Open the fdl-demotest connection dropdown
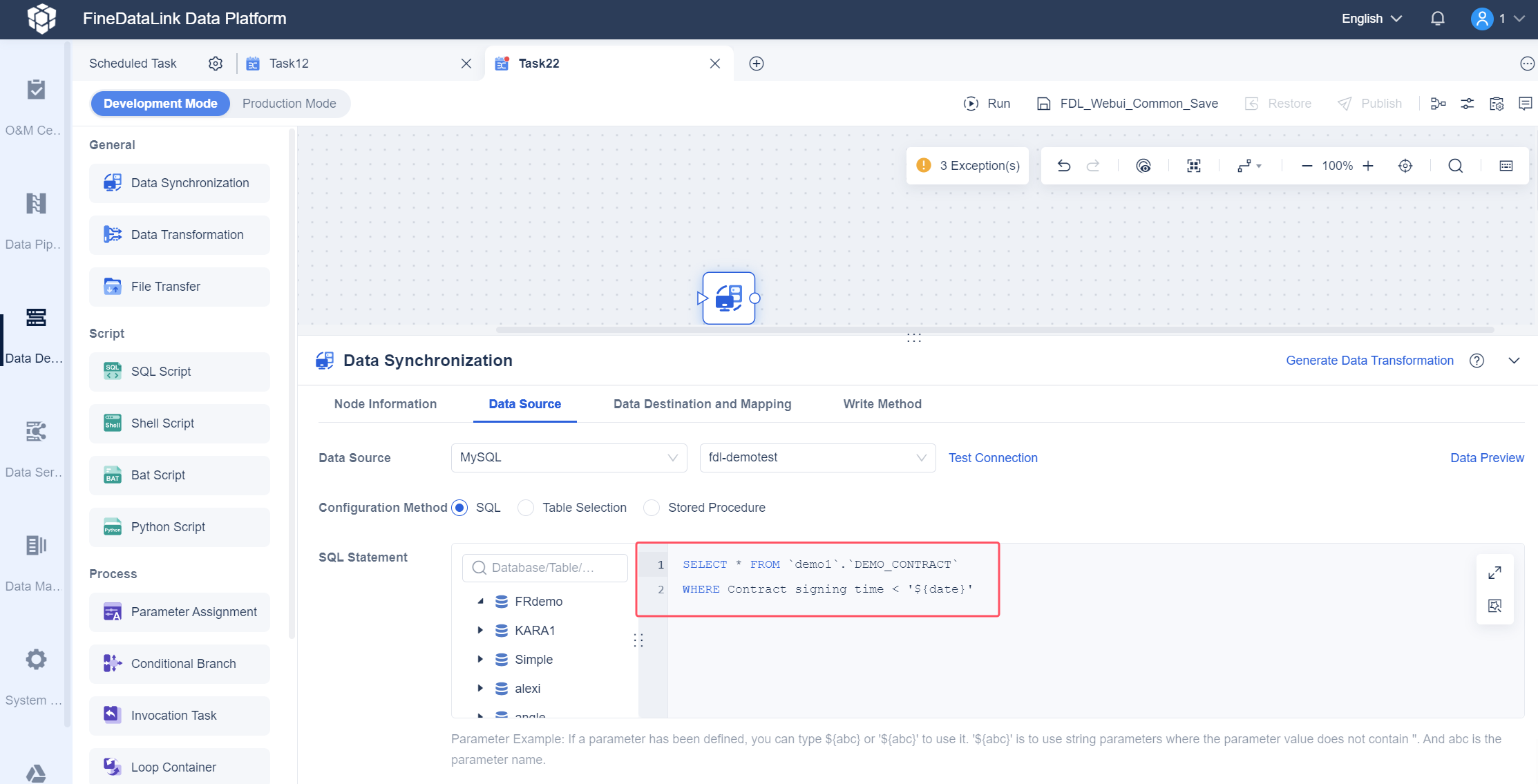This screenshot has width=1538, height=784. [817, 458]
